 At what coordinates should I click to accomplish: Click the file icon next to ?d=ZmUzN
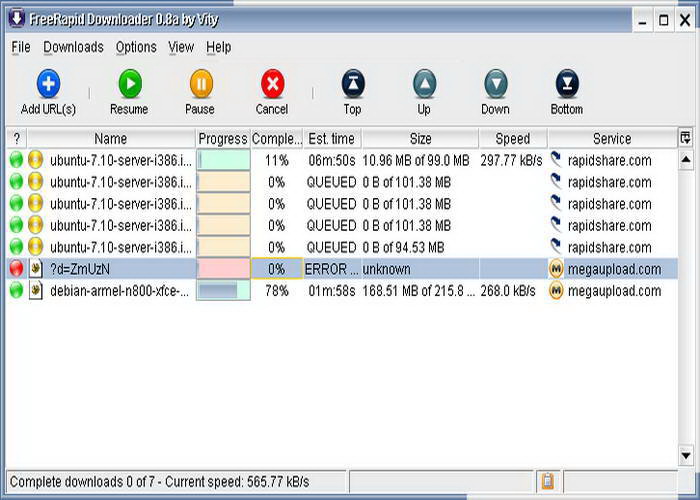[x=36, y=269]
